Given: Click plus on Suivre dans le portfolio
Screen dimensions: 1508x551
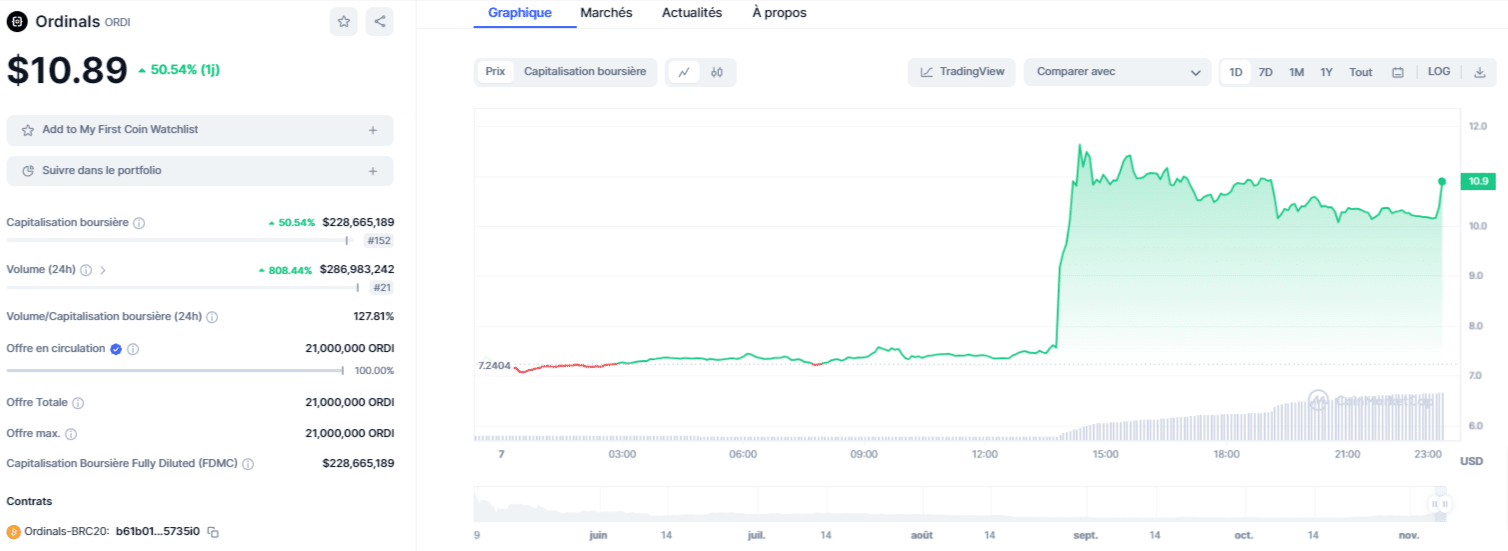Looking at the screenshot, I should pos(373,171).
